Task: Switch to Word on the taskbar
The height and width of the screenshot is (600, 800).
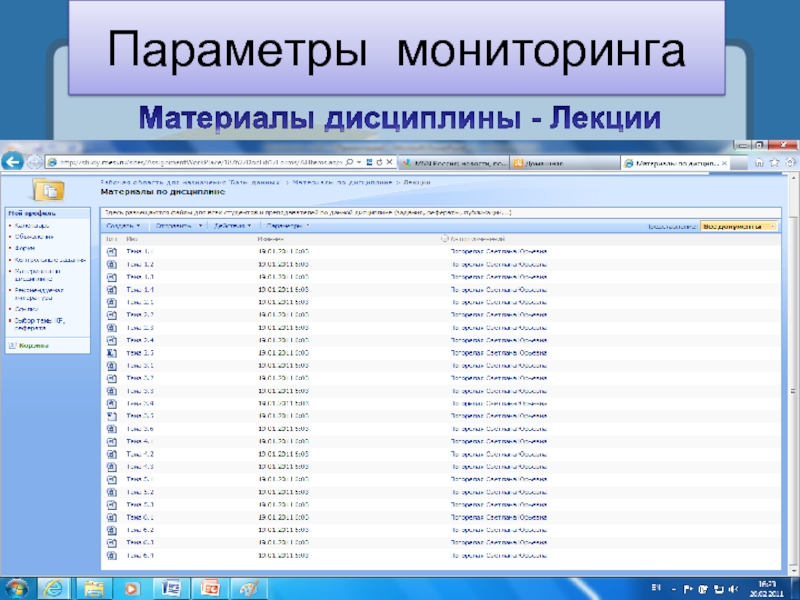Action: tap(171, 589)
